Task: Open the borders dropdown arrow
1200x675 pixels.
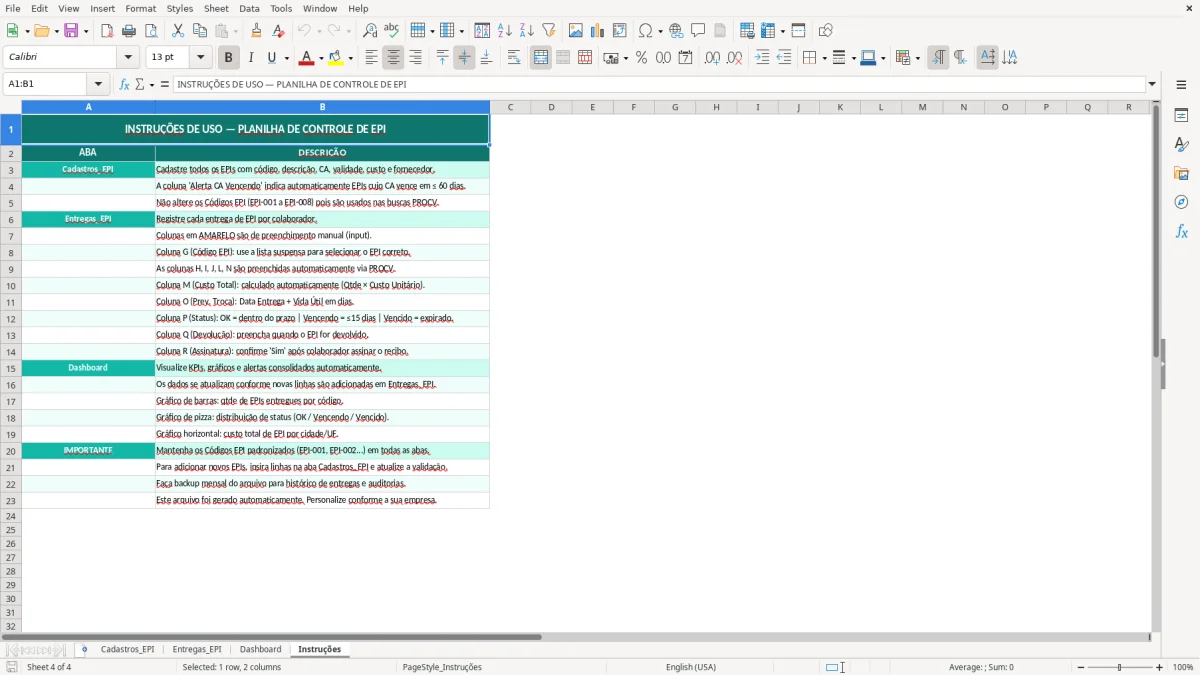Action: pyautogui.click(x=824, y=57)
